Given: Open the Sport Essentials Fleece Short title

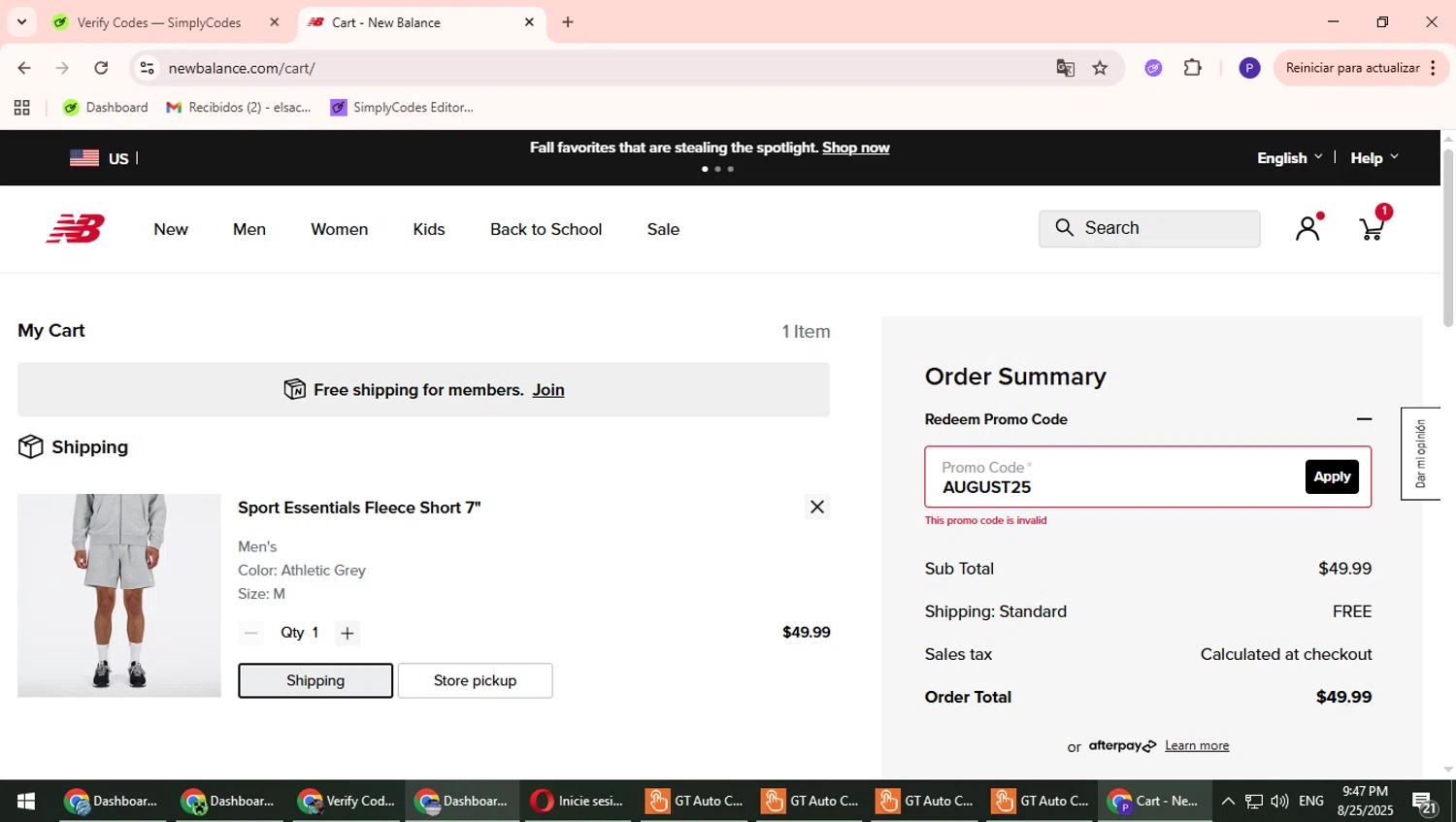Looking at the screenshot, I should click(x=359, y=508).
